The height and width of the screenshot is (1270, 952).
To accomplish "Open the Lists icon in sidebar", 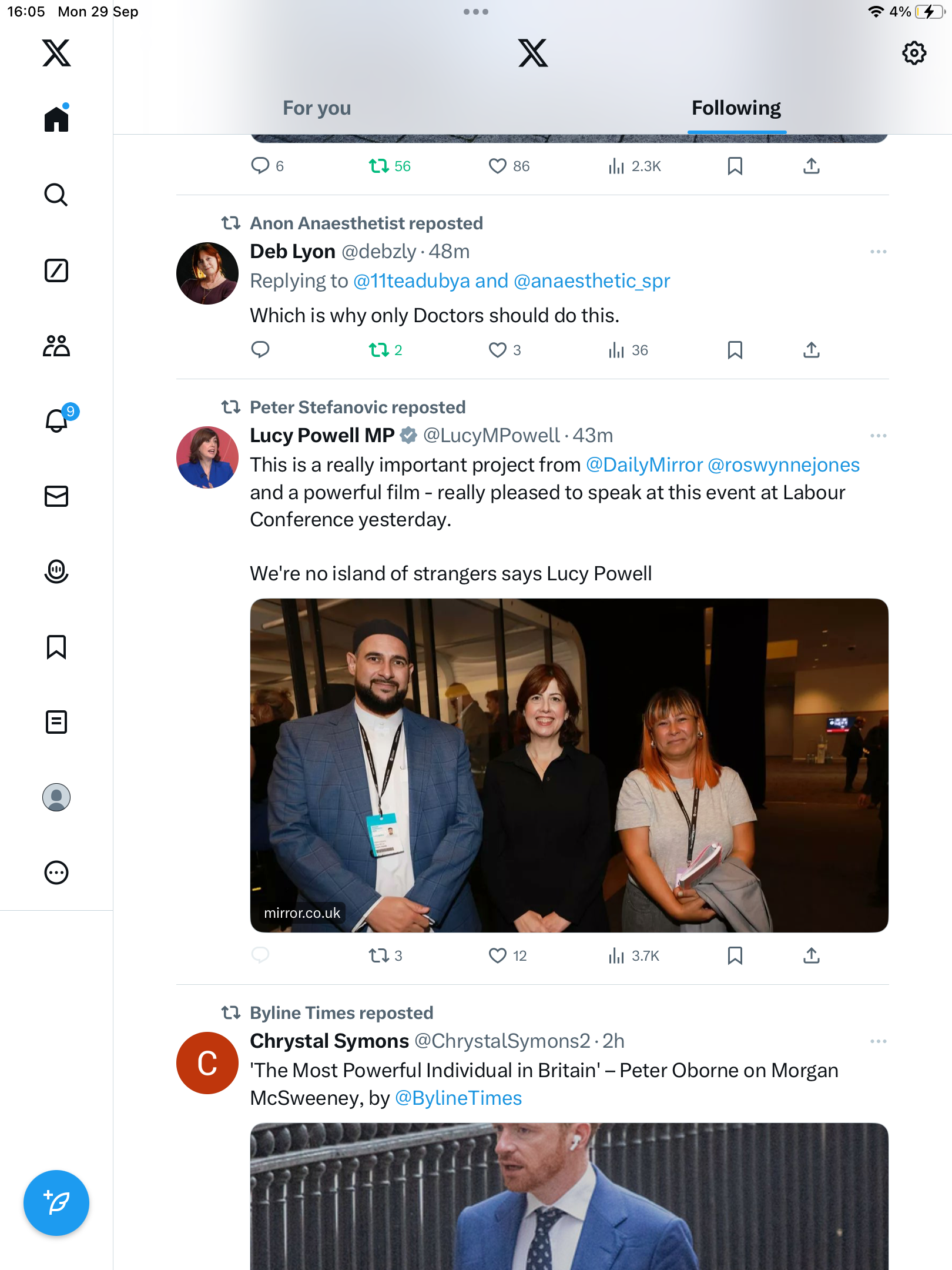I will point(56,722).
